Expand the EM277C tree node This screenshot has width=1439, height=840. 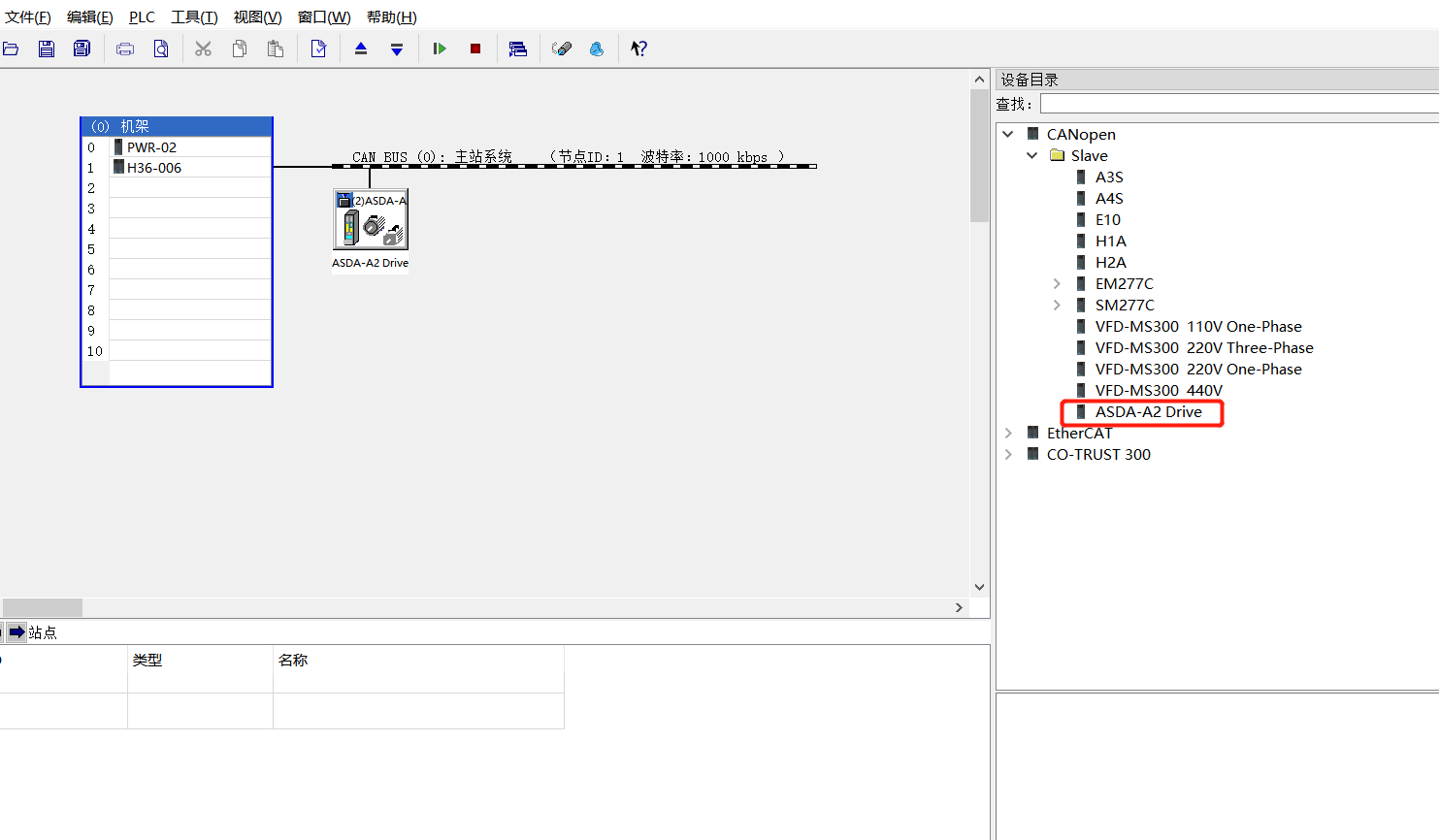click(x=1057, y=283)
